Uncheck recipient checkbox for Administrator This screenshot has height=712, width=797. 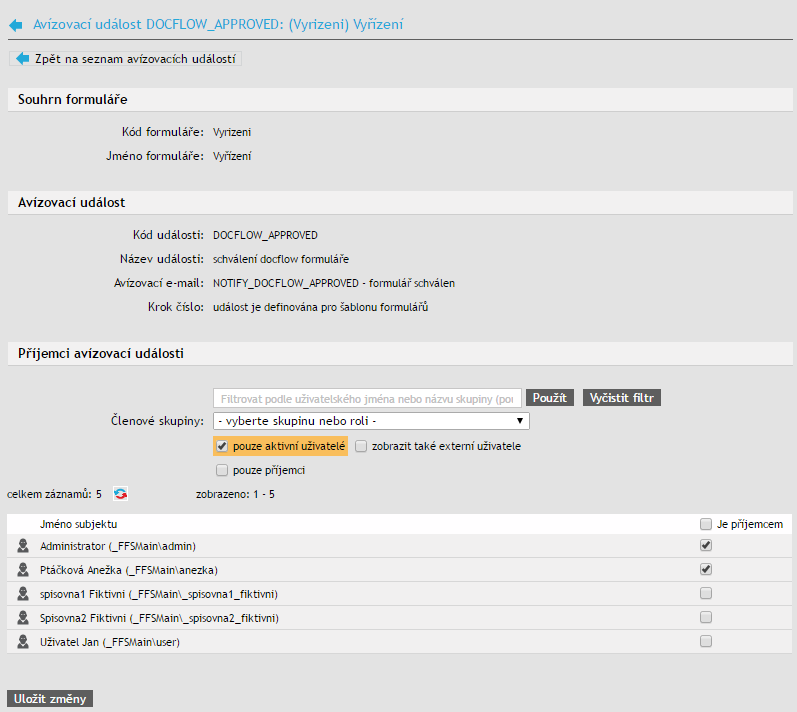pyautogui.click(x=706, y=546)
